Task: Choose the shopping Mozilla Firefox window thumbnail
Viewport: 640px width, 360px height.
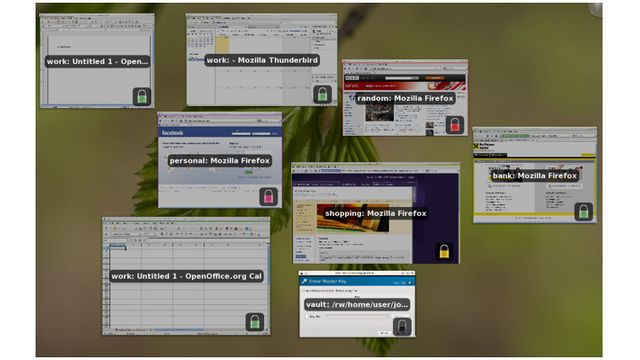Action: (x=376, y=213)
